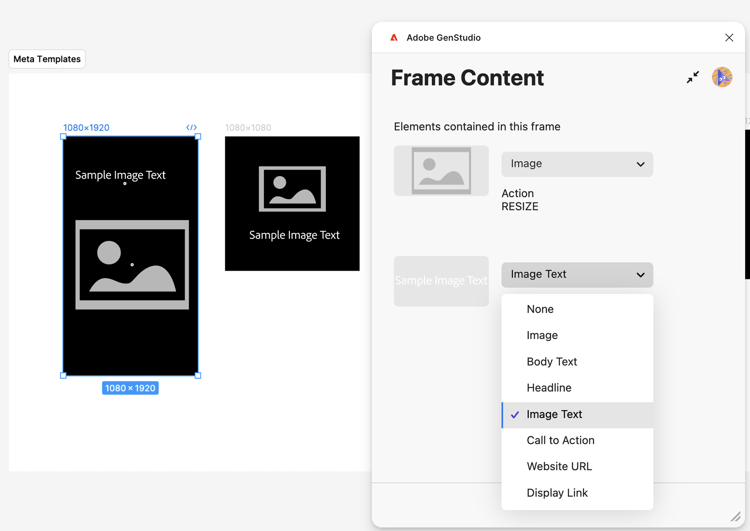Choose None from the role list
The width and height of the screenshot is (750, 531).
coord(577,309)
